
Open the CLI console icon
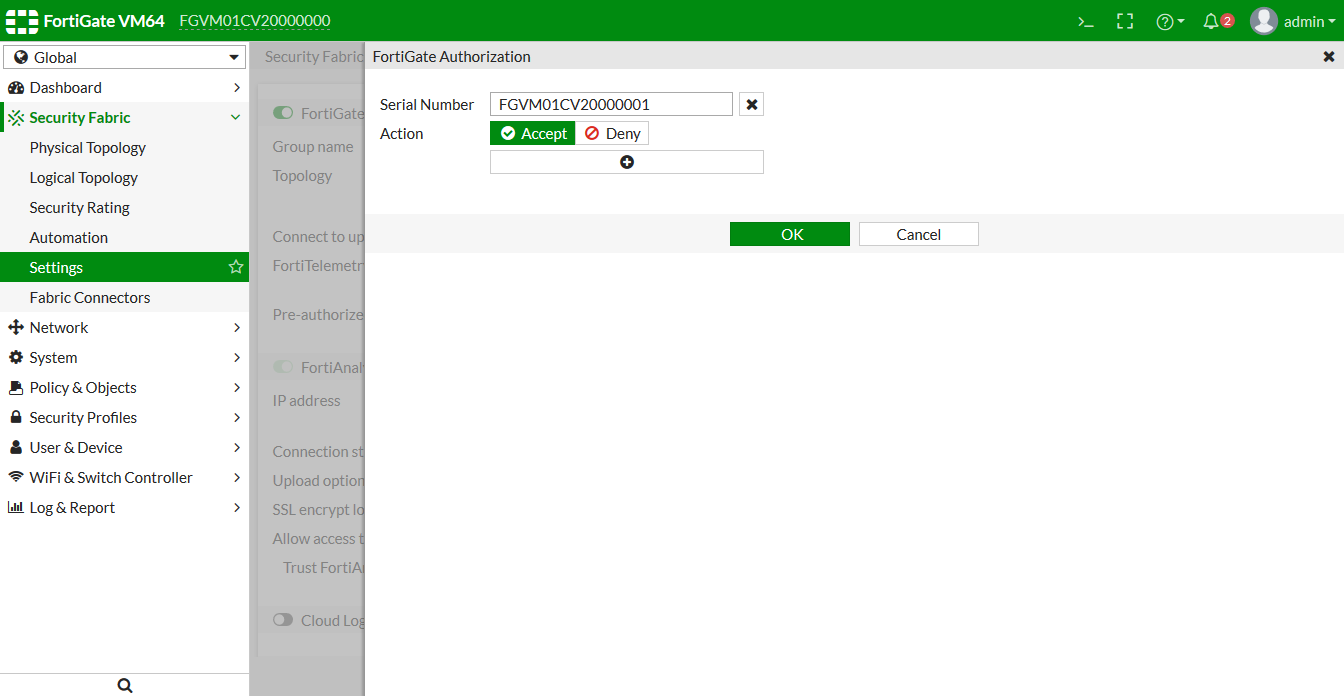pos(1085,21)
